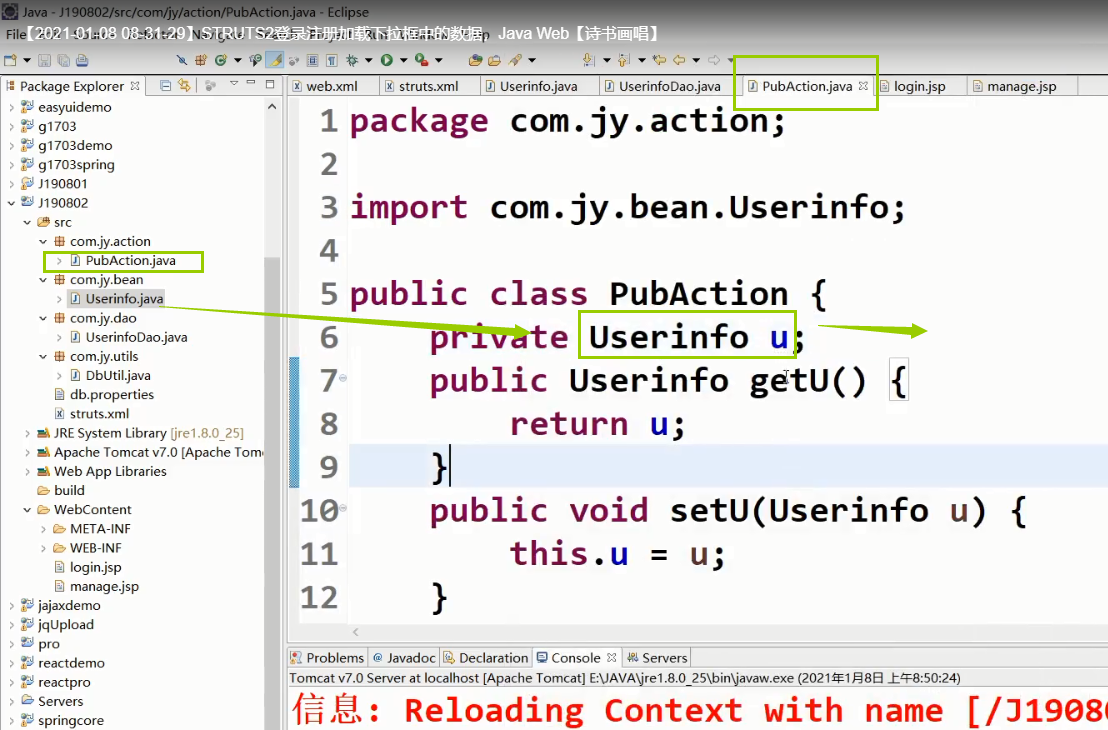The height and width of the screenshot is (730, 1108).
Task: Toggle Show Whitespace Characters
Action: (331, 60)
